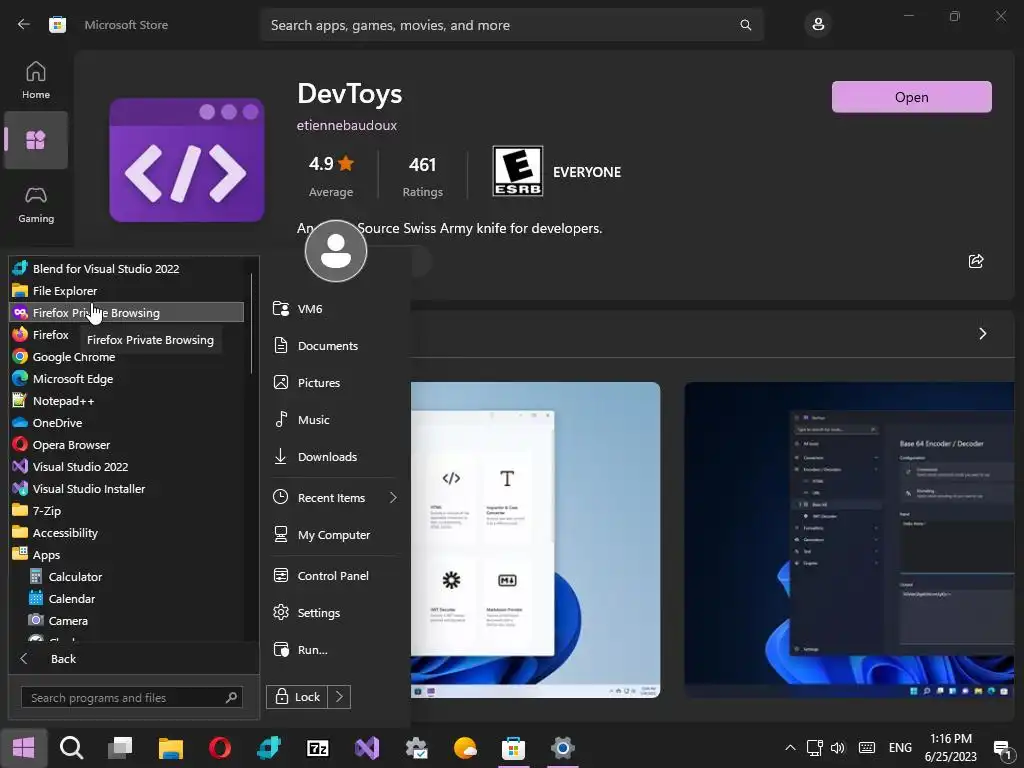Open taskbar Search magnifier
This screenshot has width=1024, height=768.
point(71,748)
